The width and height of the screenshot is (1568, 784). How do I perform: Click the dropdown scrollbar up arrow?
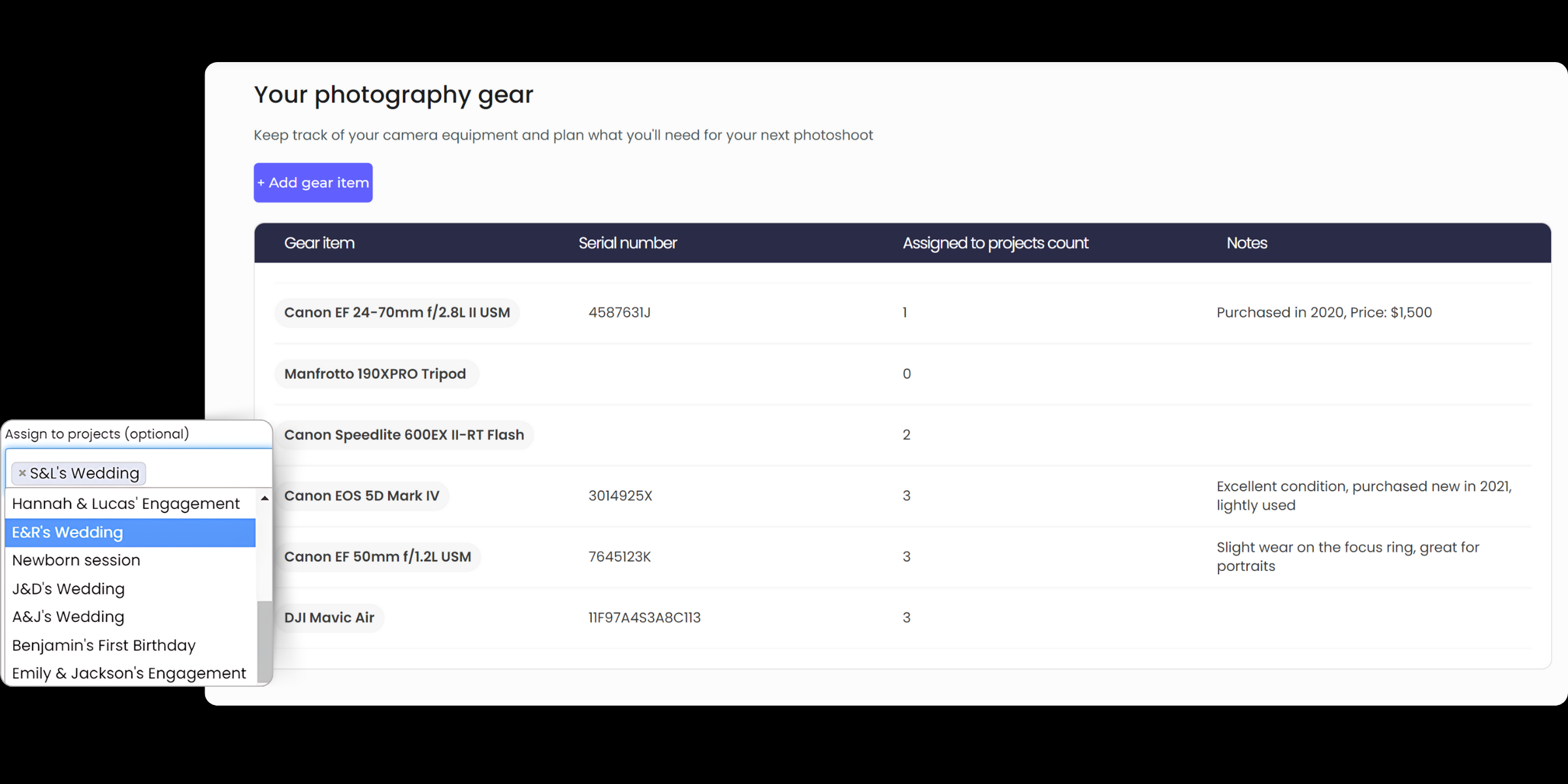[x=265, y=498]
